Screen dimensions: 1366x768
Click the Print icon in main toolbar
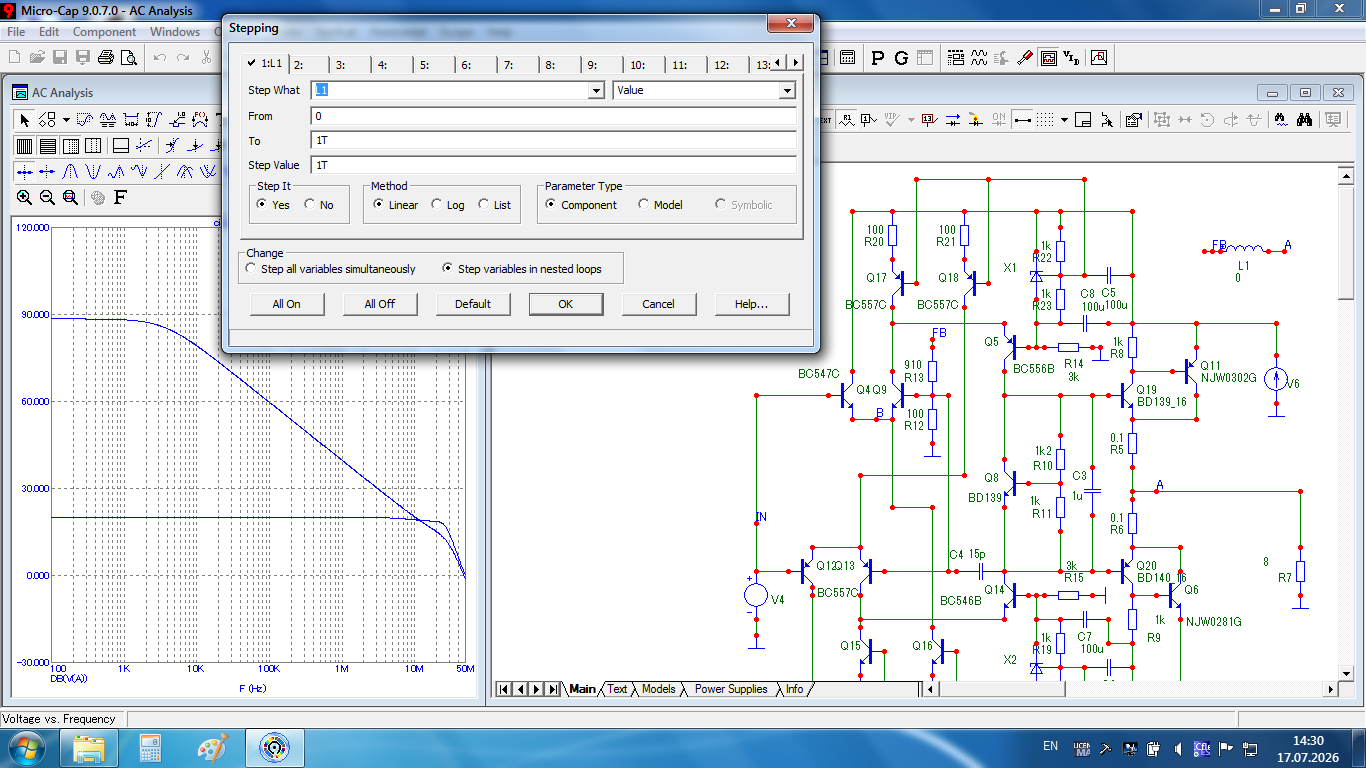click(x=105, y=58)
